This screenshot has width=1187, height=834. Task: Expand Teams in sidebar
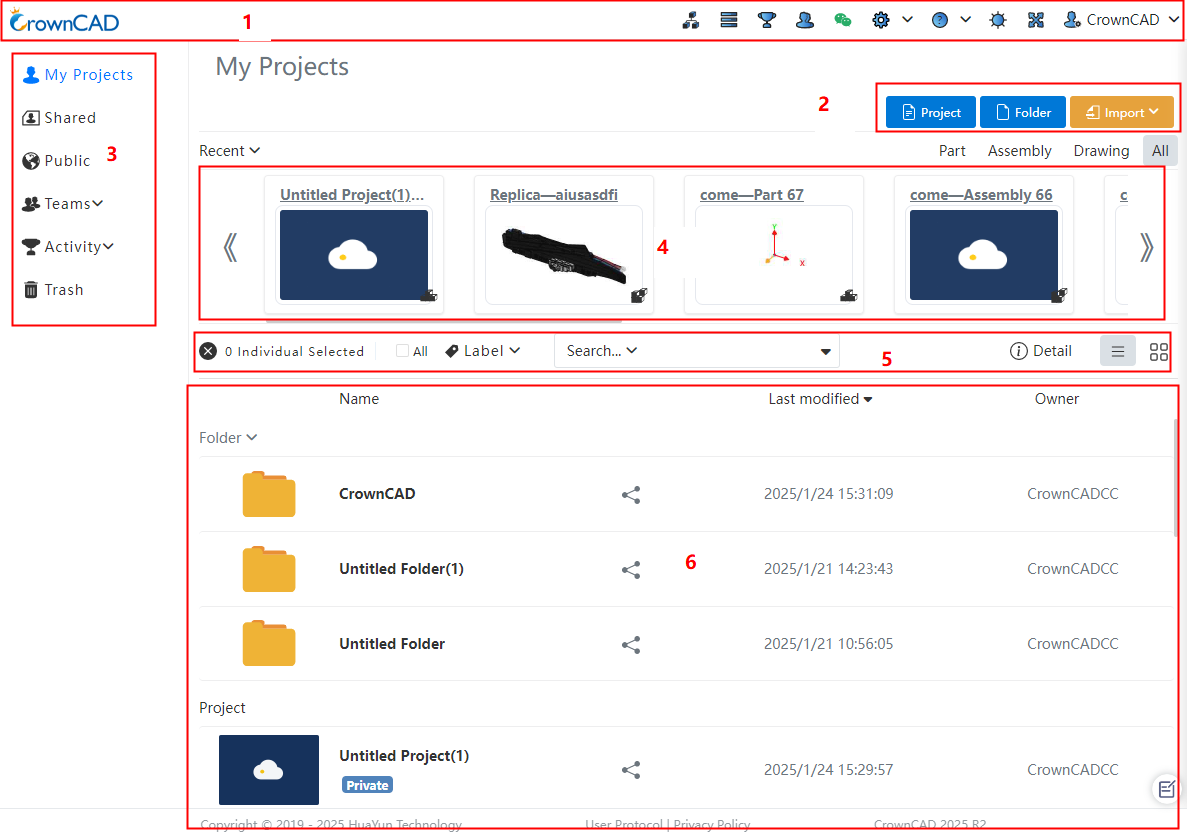click(63, 204)
